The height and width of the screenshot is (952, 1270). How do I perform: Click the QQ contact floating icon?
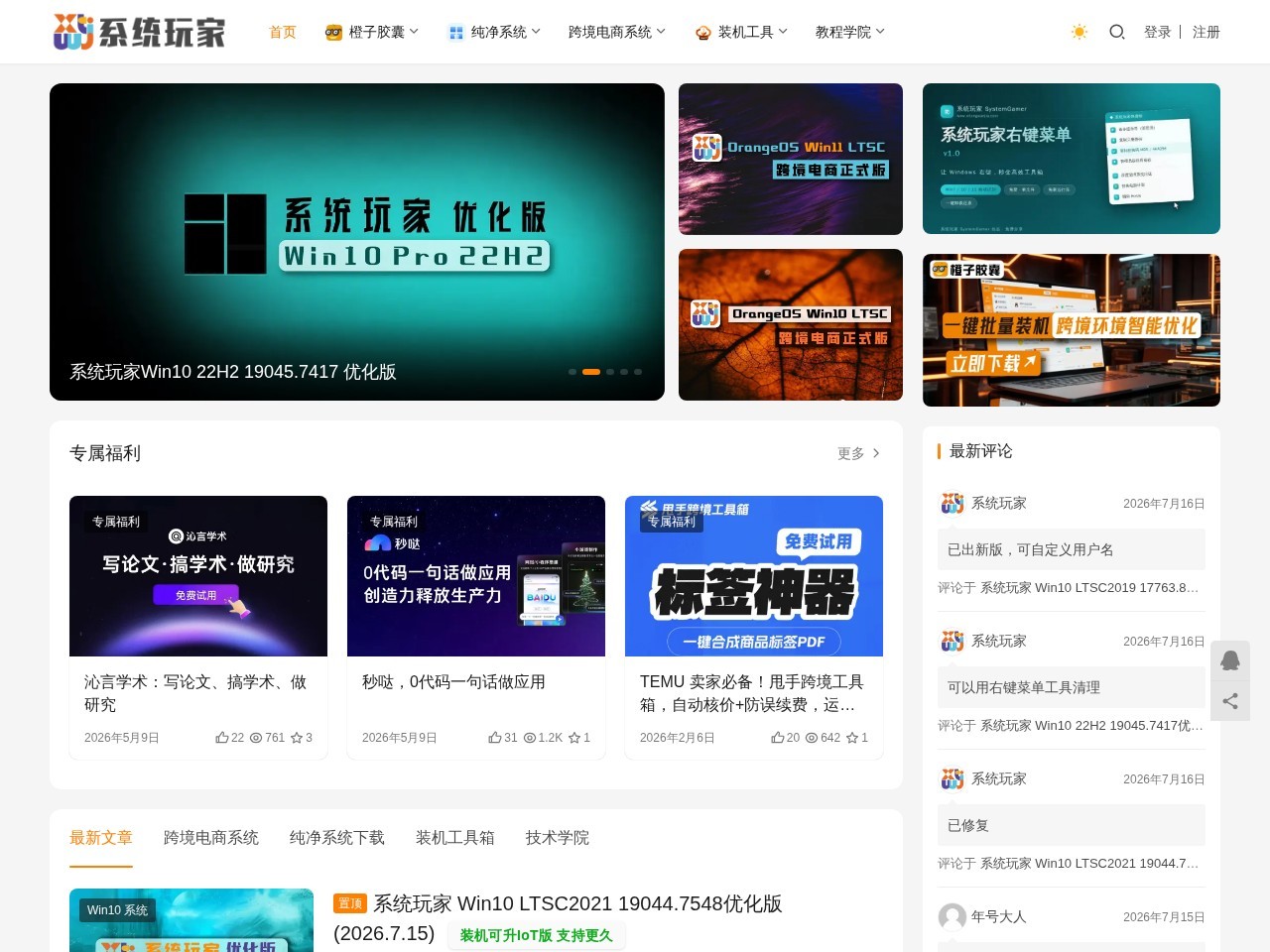[1230, 660]
